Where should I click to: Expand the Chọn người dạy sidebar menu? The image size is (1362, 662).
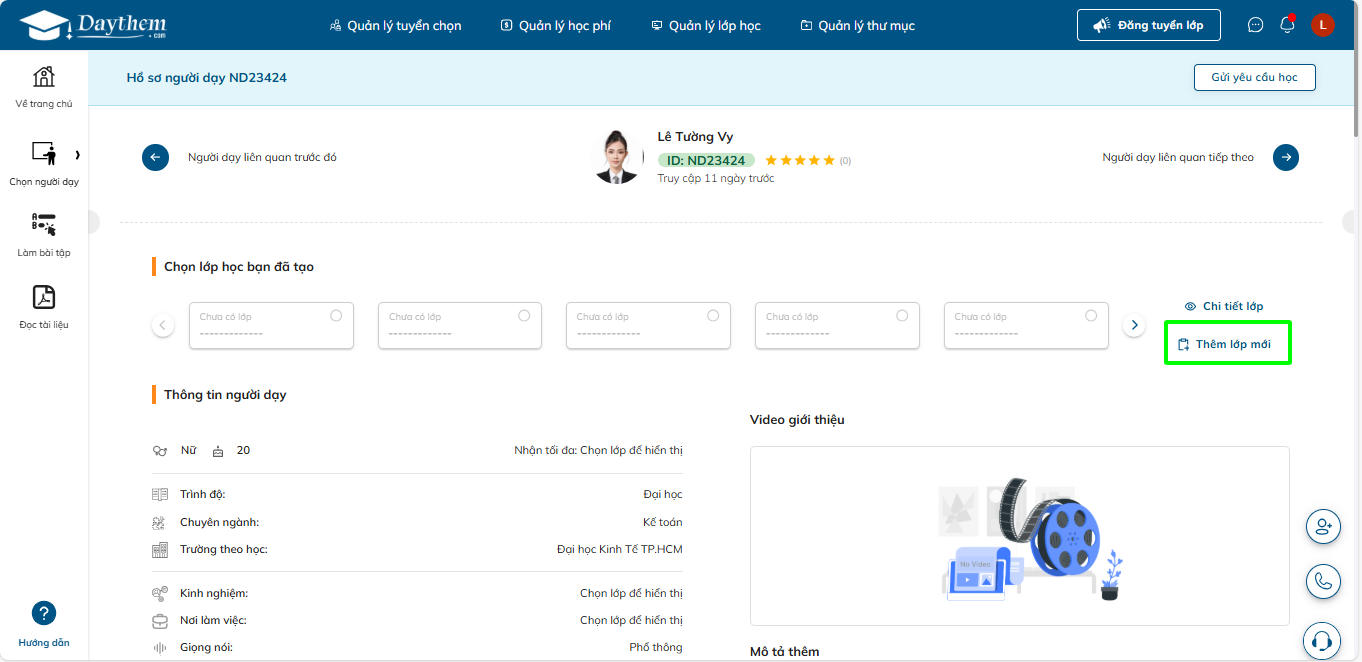coord(77,155)
